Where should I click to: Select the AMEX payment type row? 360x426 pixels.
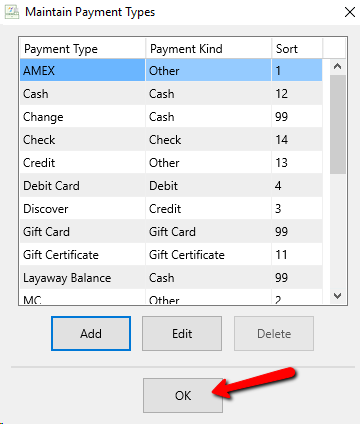(171, 70)
